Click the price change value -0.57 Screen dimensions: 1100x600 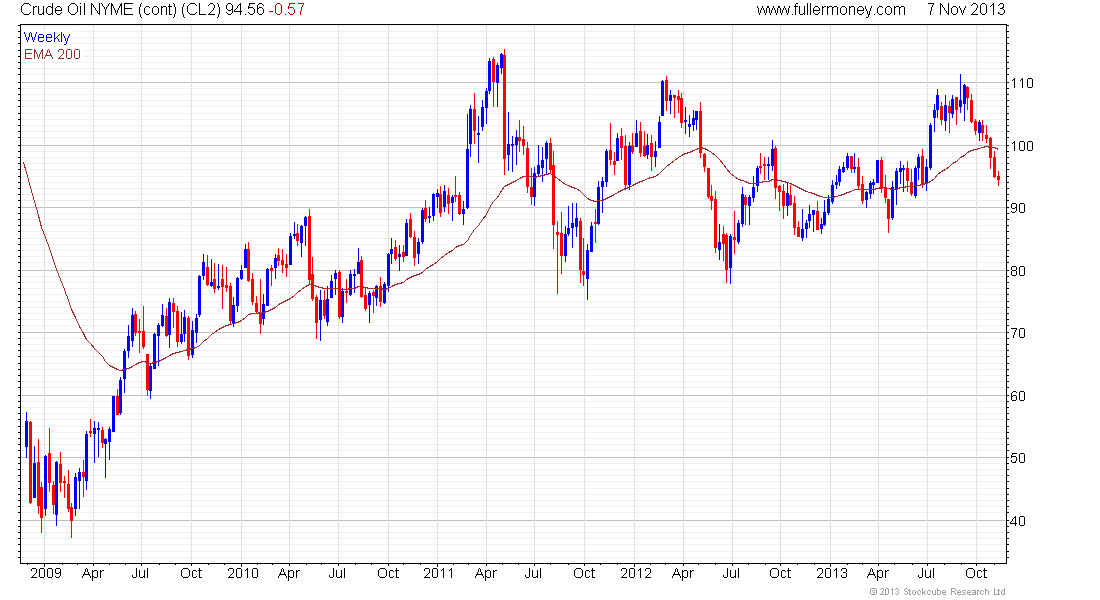(286, 10)
